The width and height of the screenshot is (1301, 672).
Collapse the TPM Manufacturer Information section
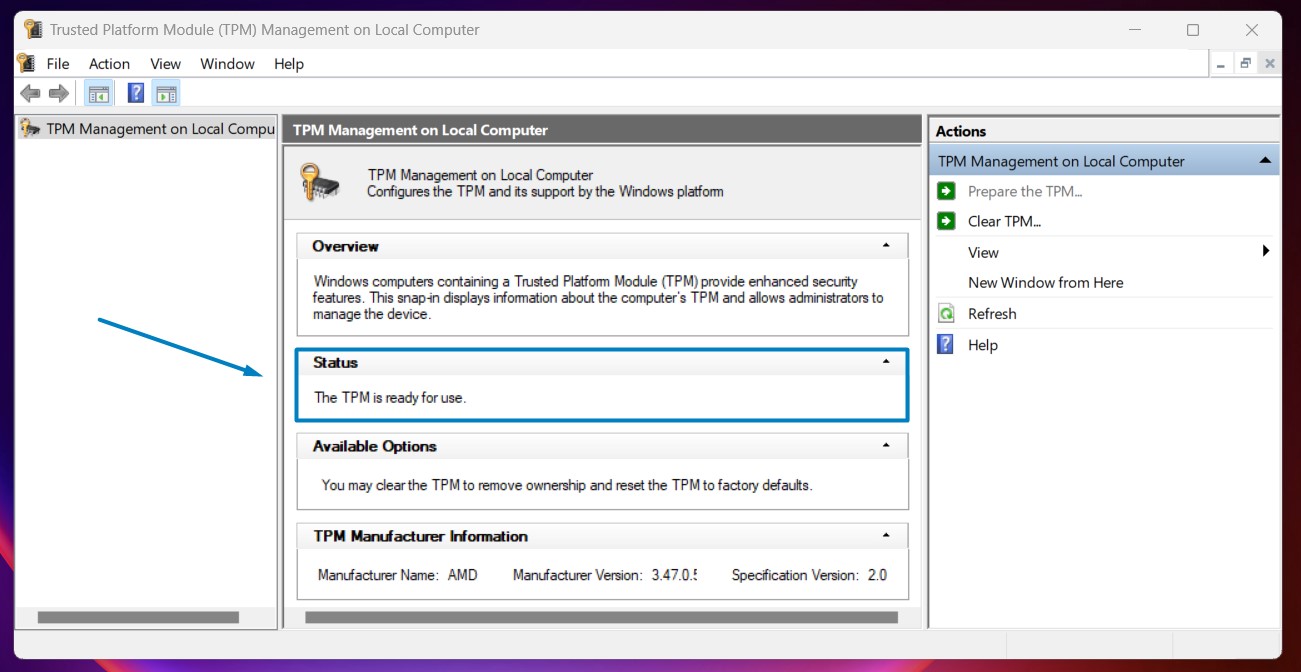click(x=886, y=536)
